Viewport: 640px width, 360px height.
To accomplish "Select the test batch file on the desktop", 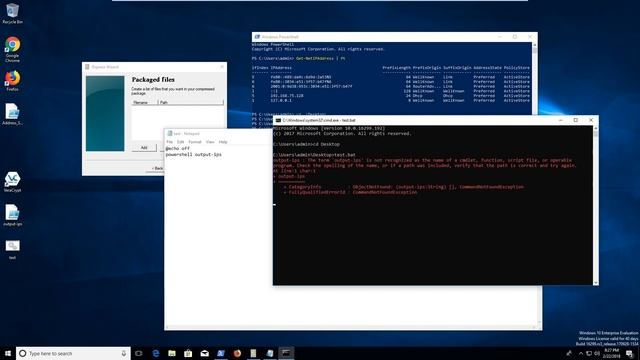I will tap(12, 249).
